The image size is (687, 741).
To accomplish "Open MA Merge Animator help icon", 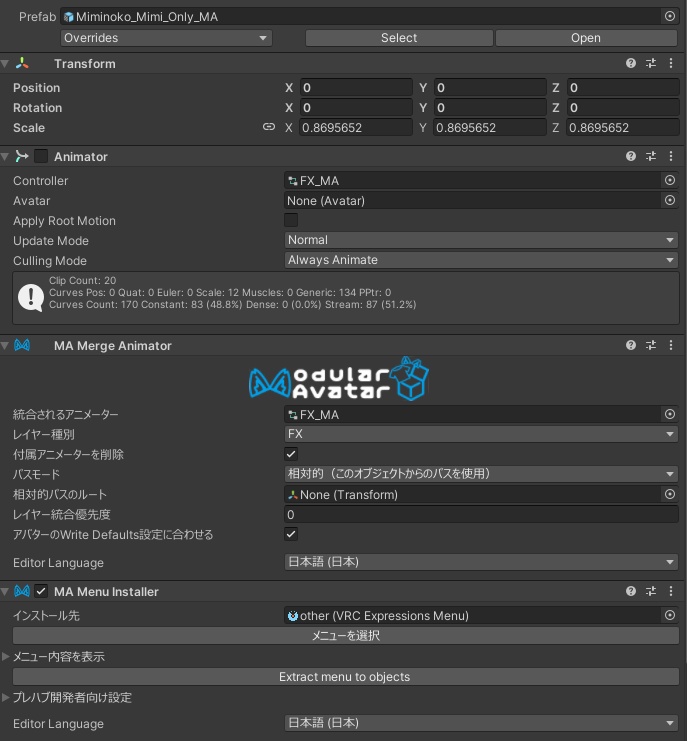I will pyautogui.click(x=631, y=345).
